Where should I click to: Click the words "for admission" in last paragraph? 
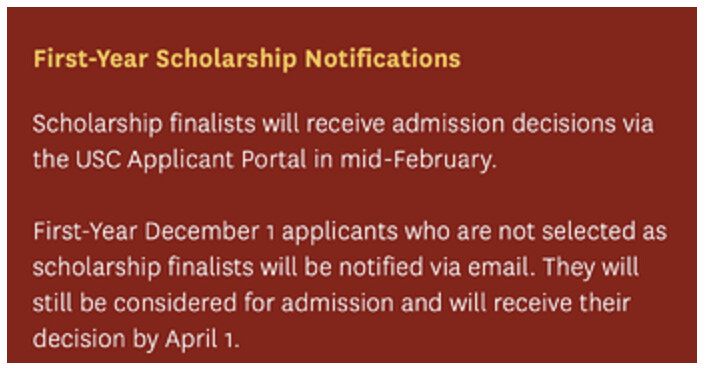pyautogui.click(x=319, y=303)
